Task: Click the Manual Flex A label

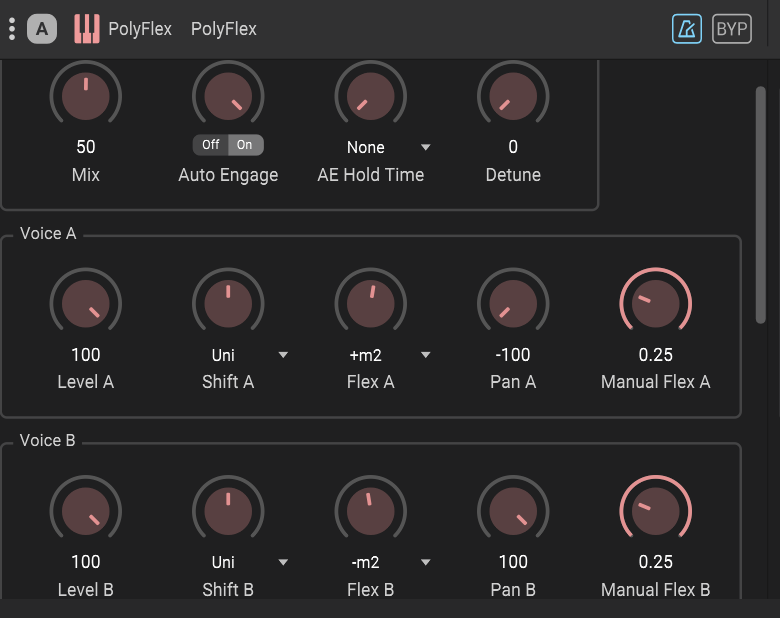Action: tap(656, 382)
